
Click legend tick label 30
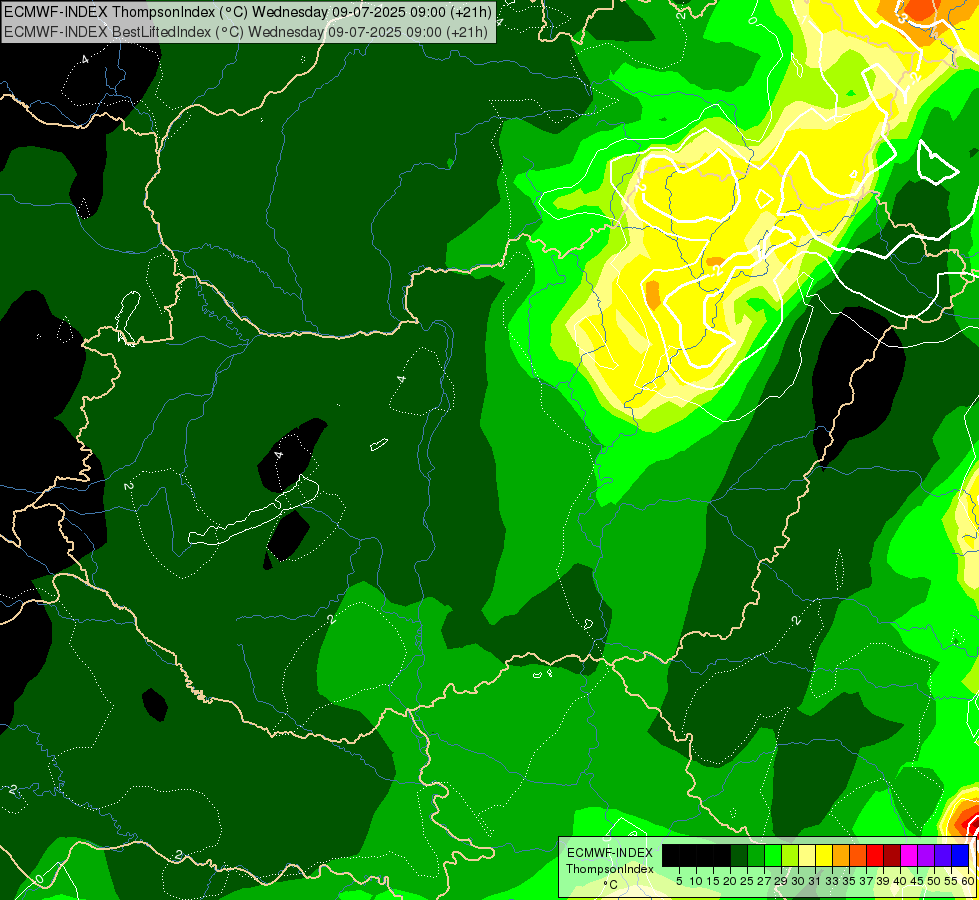[799, 881]
